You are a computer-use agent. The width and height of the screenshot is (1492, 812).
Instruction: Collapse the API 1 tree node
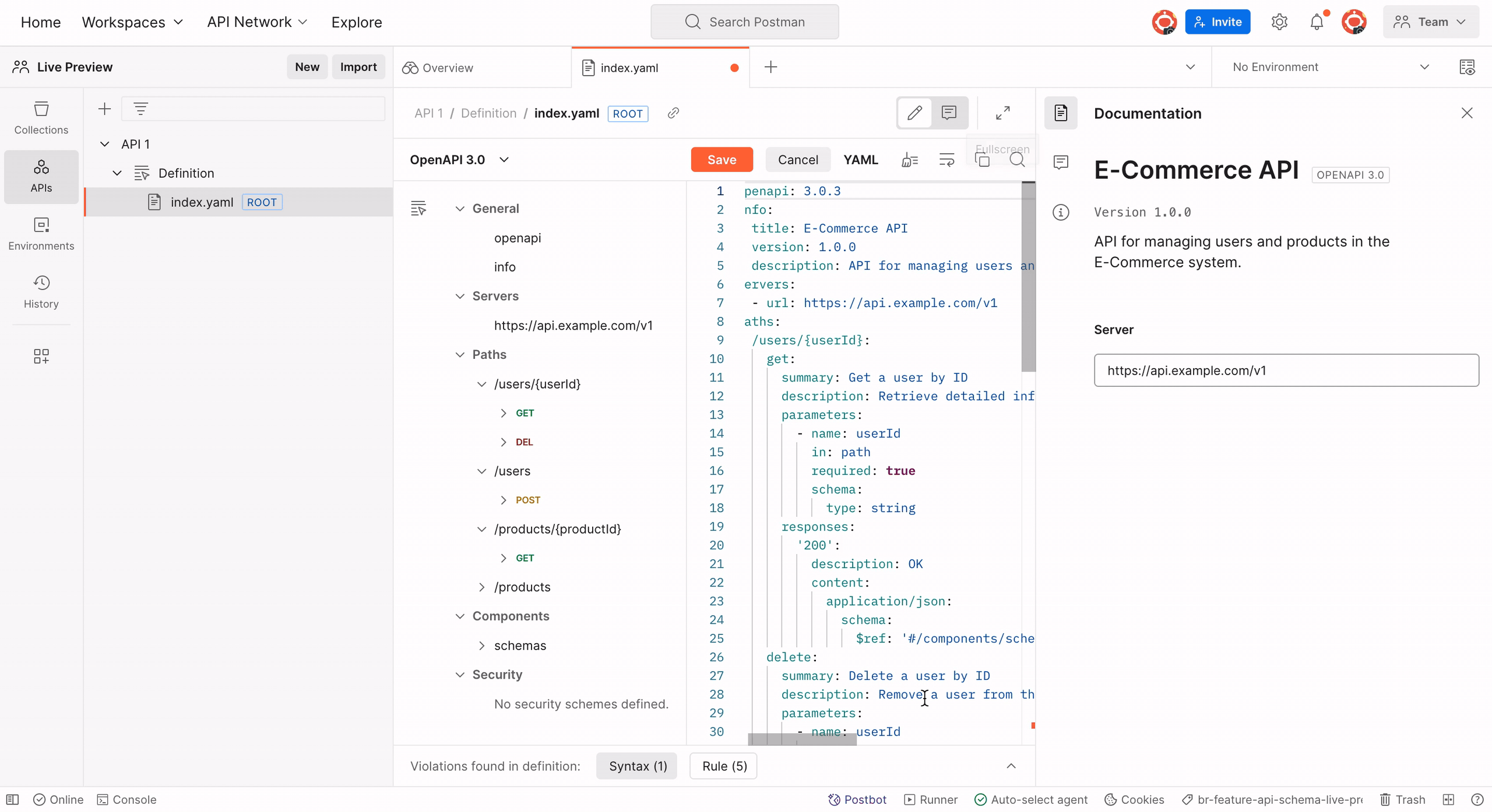(x=104, y=144)
